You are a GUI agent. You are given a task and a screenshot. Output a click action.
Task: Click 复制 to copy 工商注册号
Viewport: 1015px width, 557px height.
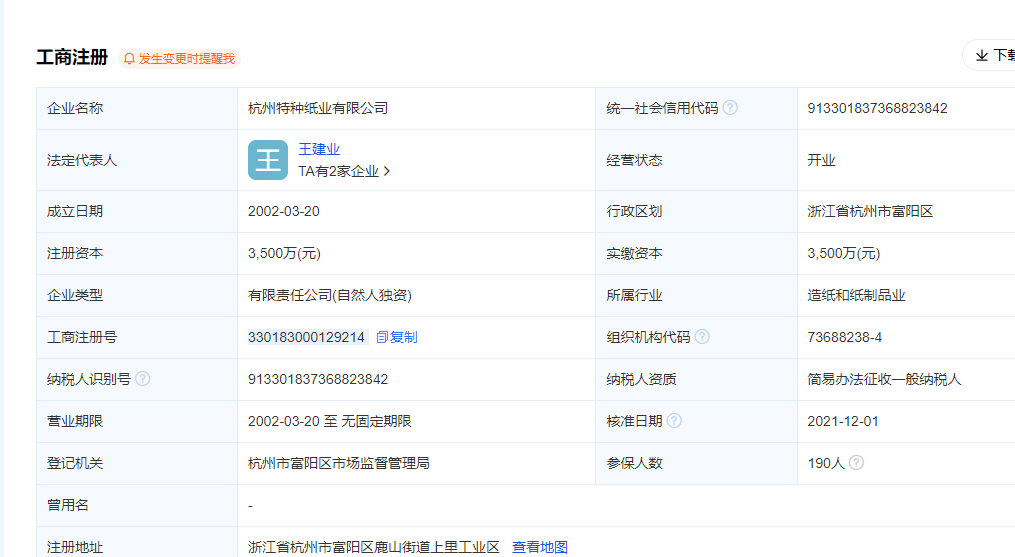[403, 337]
